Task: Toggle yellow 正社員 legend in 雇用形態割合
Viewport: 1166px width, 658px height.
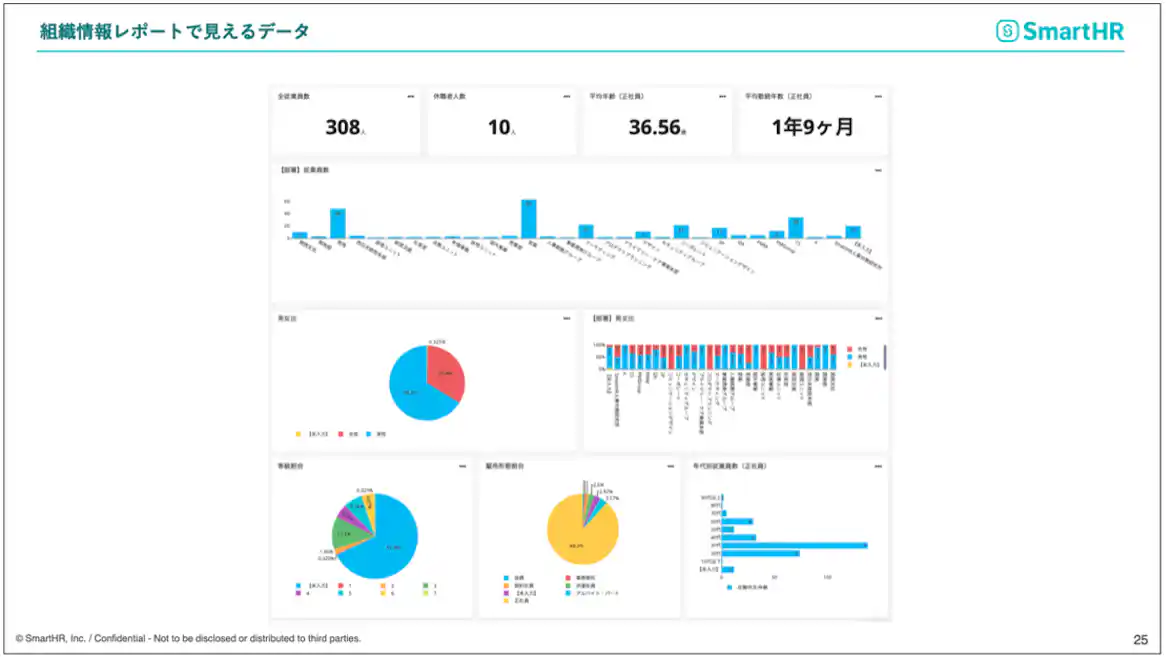Action: pos(516,601)
